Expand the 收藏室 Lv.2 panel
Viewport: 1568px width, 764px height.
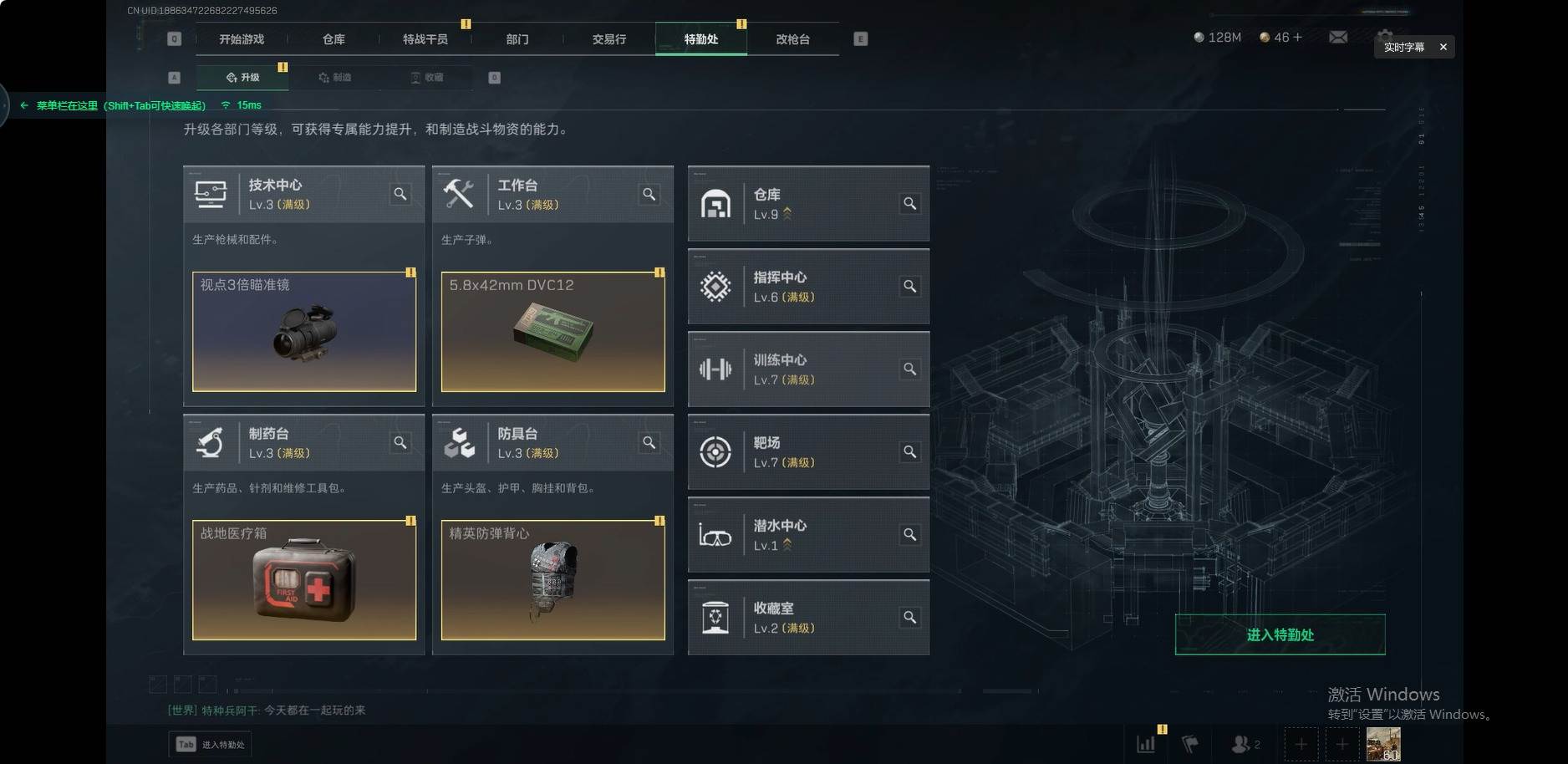tap(808, 618)
